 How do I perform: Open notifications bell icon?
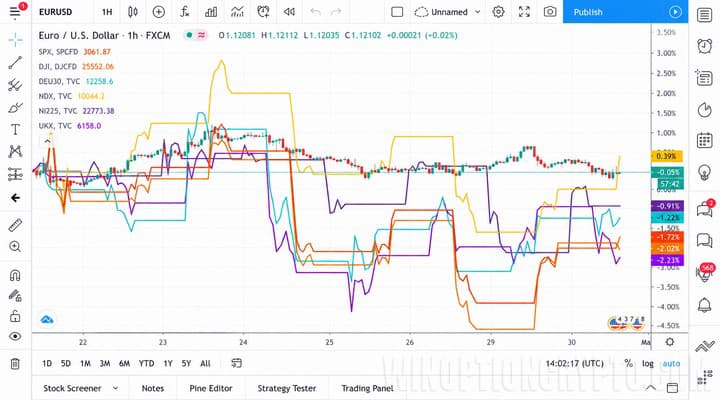click(x=704, y=305)
